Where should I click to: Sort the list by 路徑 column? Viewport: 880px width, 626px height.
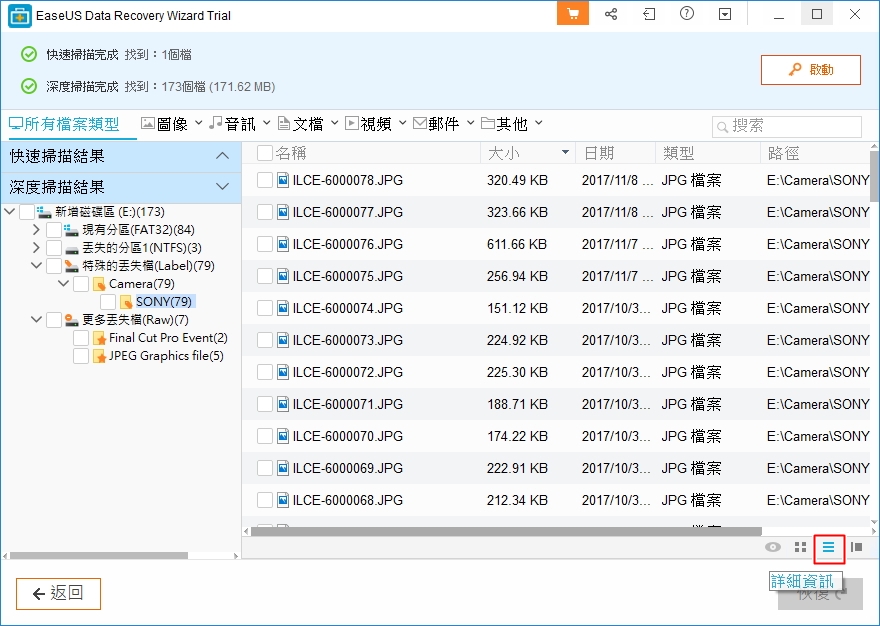[815, 153]
